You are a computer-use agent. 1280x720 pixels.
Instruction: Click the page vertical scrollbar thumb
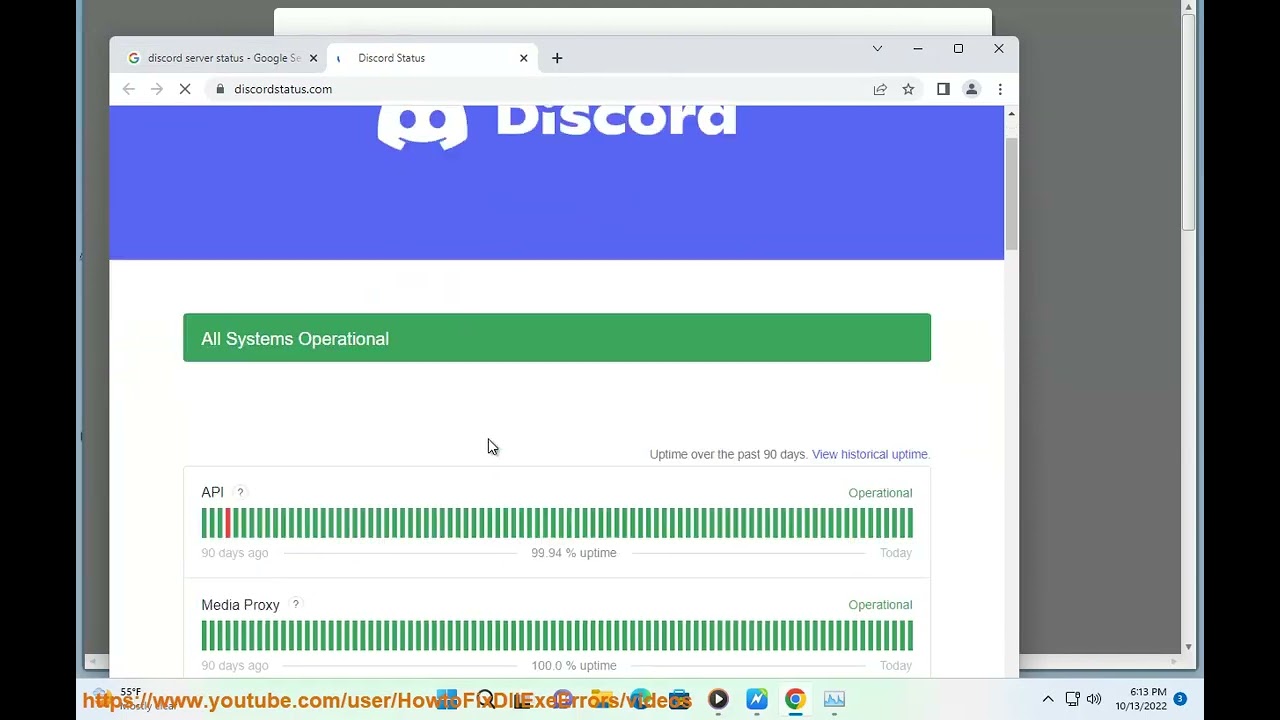coord(1011,193)
